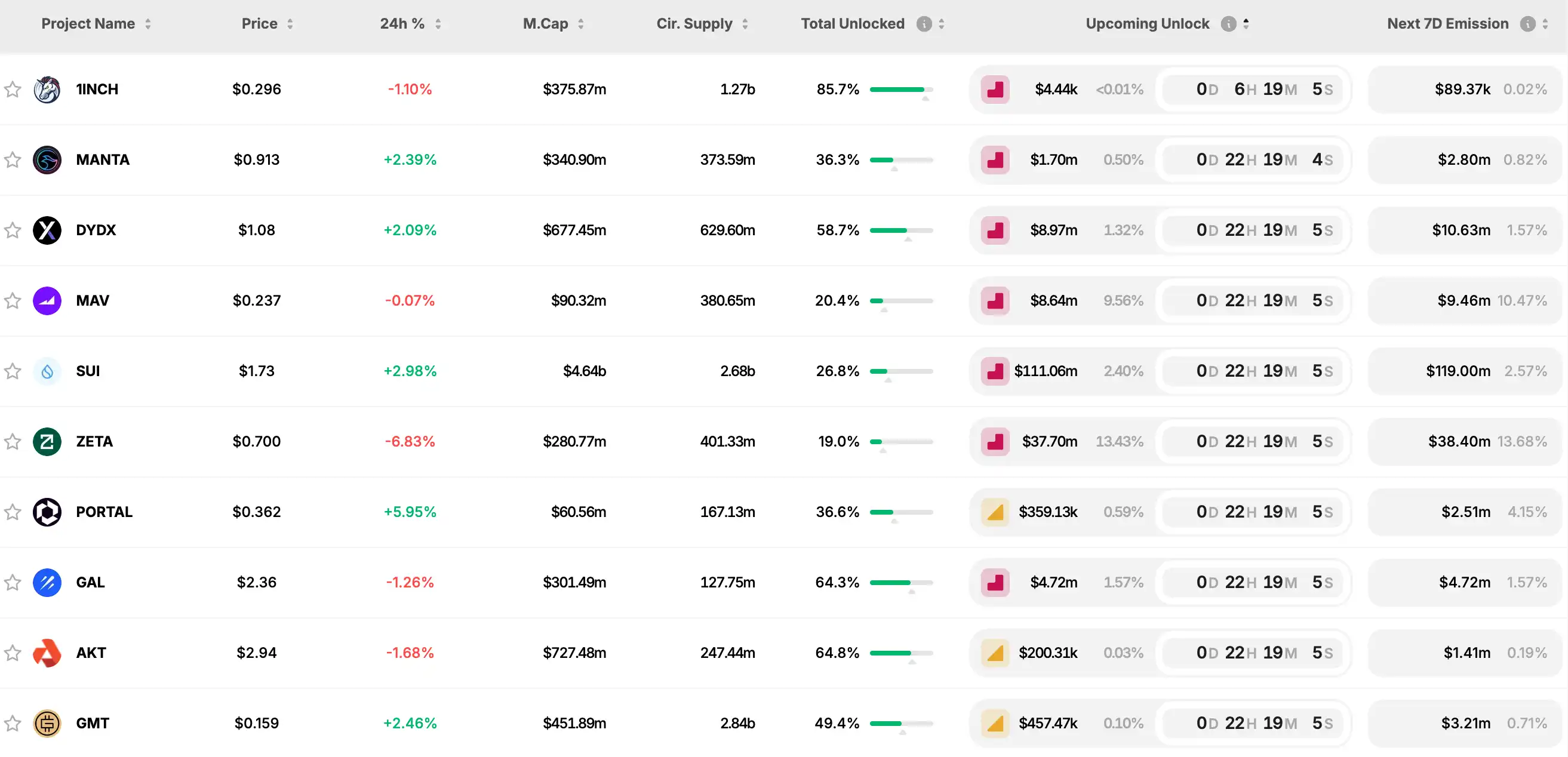This screenshot has width=1568, height=757.
Task: Click MANTA's red cliff unlock icon
Action: [x=995, y=160]
